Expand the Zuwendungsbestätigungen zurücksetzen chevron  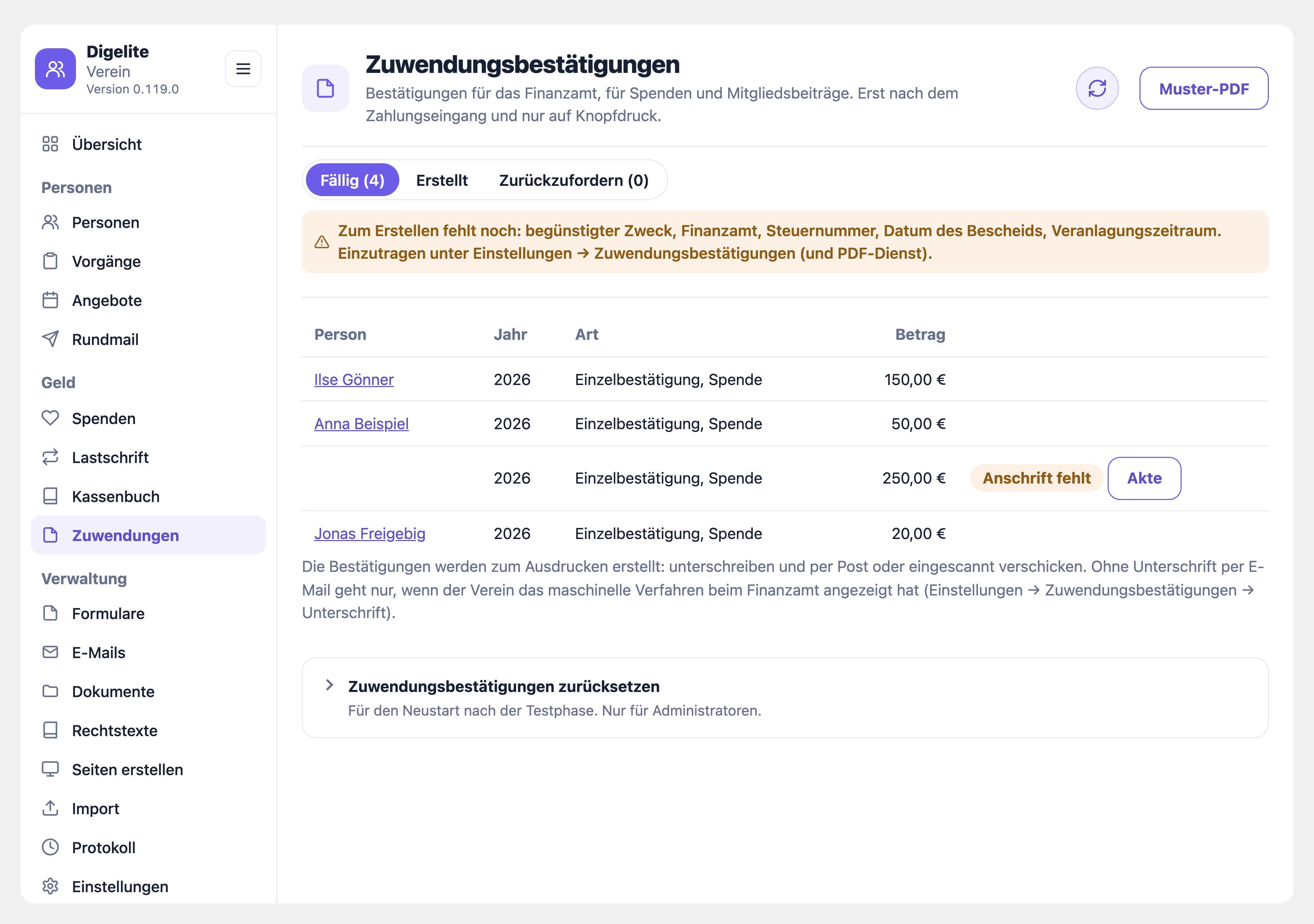click(x=329, y=685)
